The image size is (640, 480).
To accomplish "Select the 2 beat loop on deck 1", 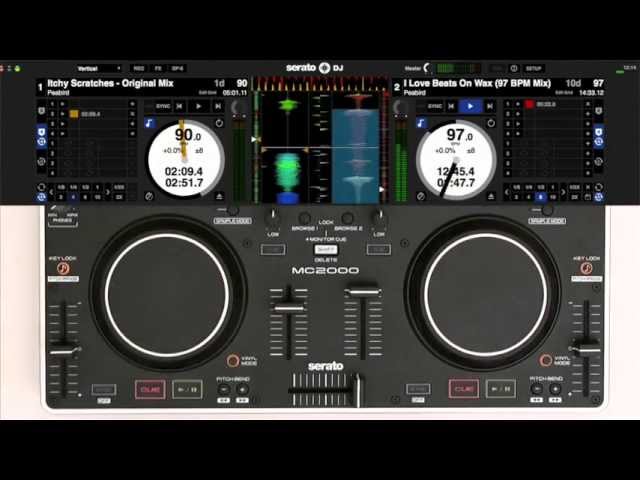I will click(60, 197).
